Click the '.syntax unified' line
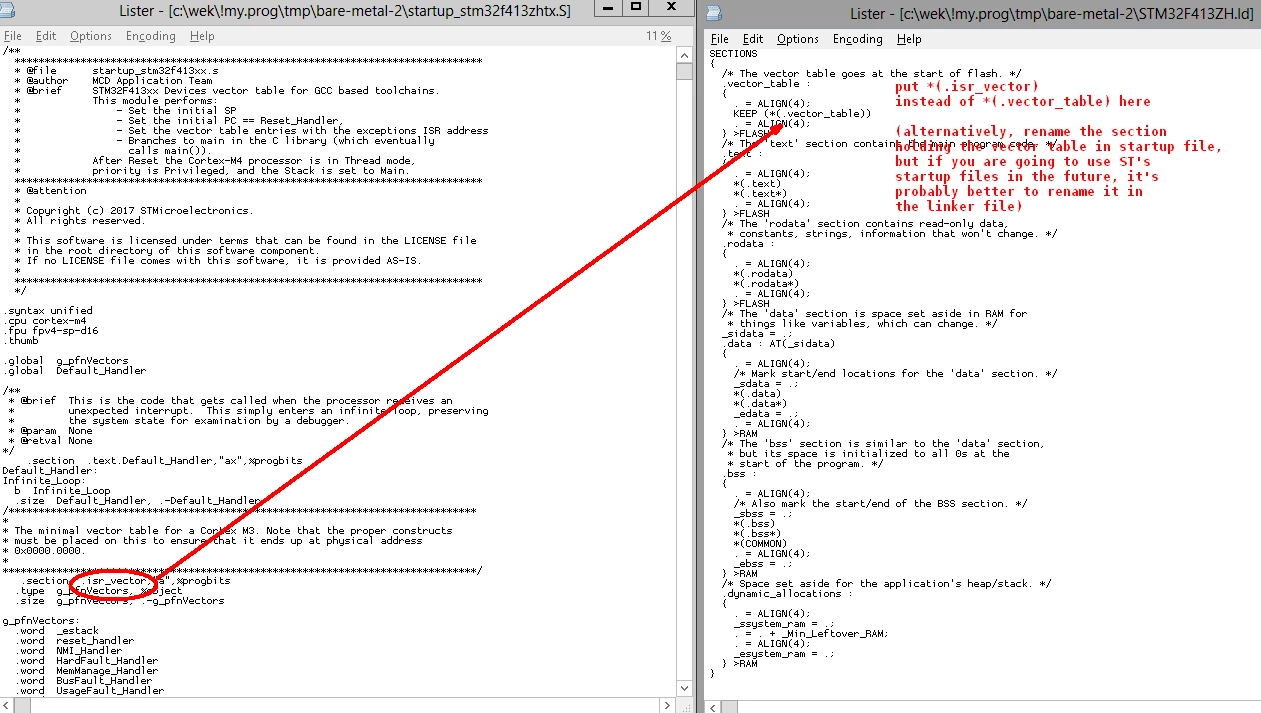Image resolution: width=1261 pixels, height=713 pixels. [47, 311]
